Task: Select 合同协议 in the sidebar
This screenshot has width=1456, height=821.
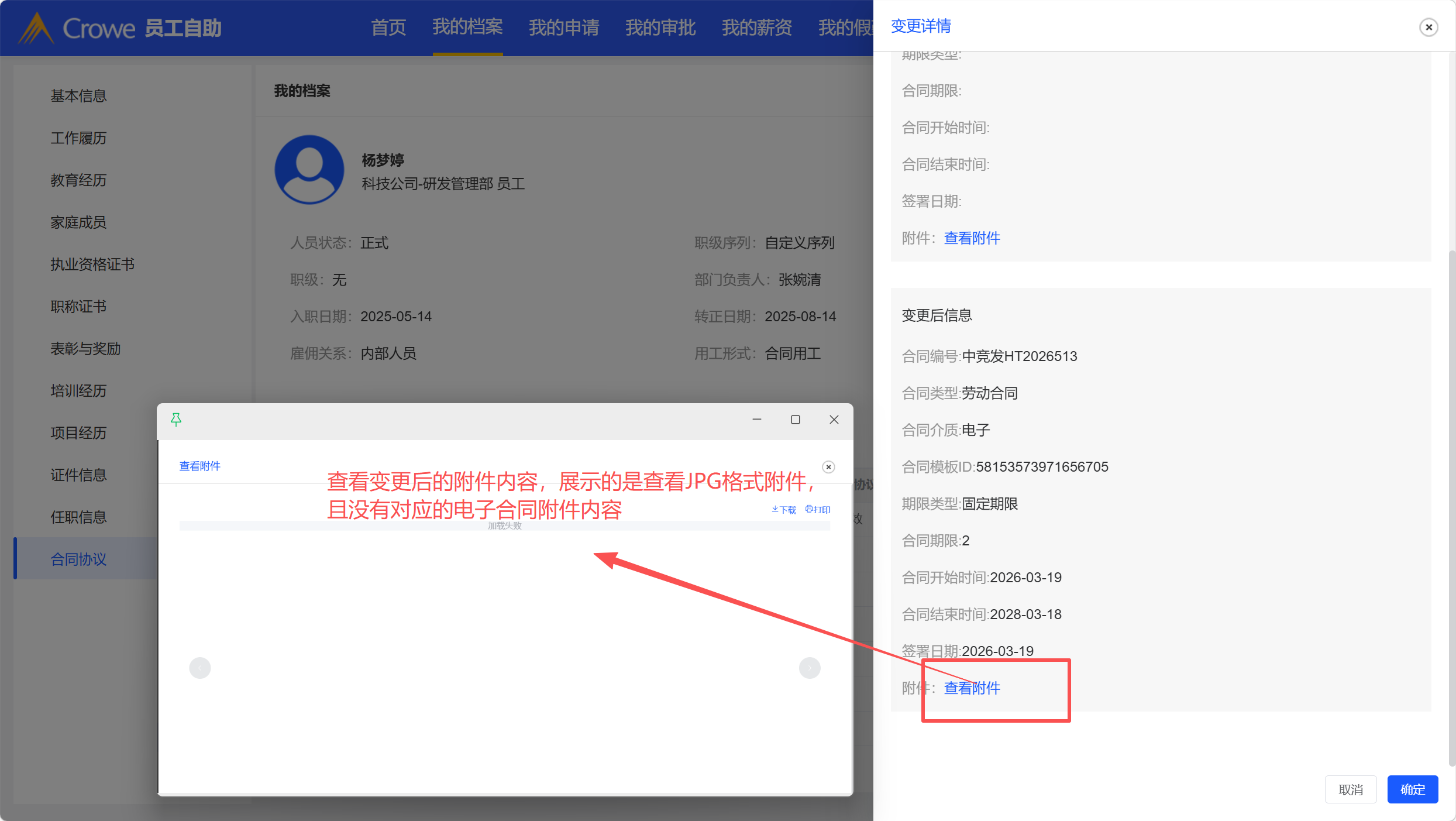Action: 78,559
